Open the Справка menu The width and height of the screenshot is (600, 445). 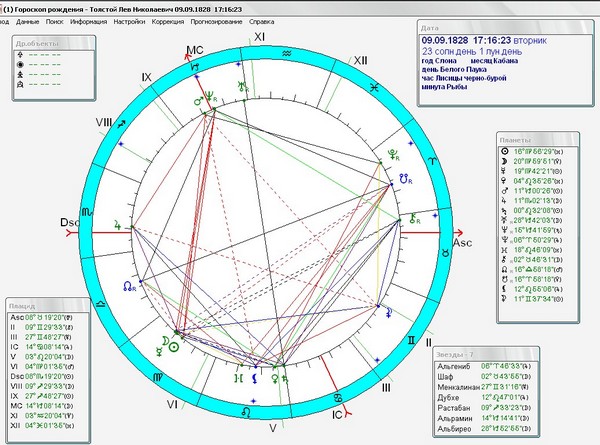[x=262, y=22]
